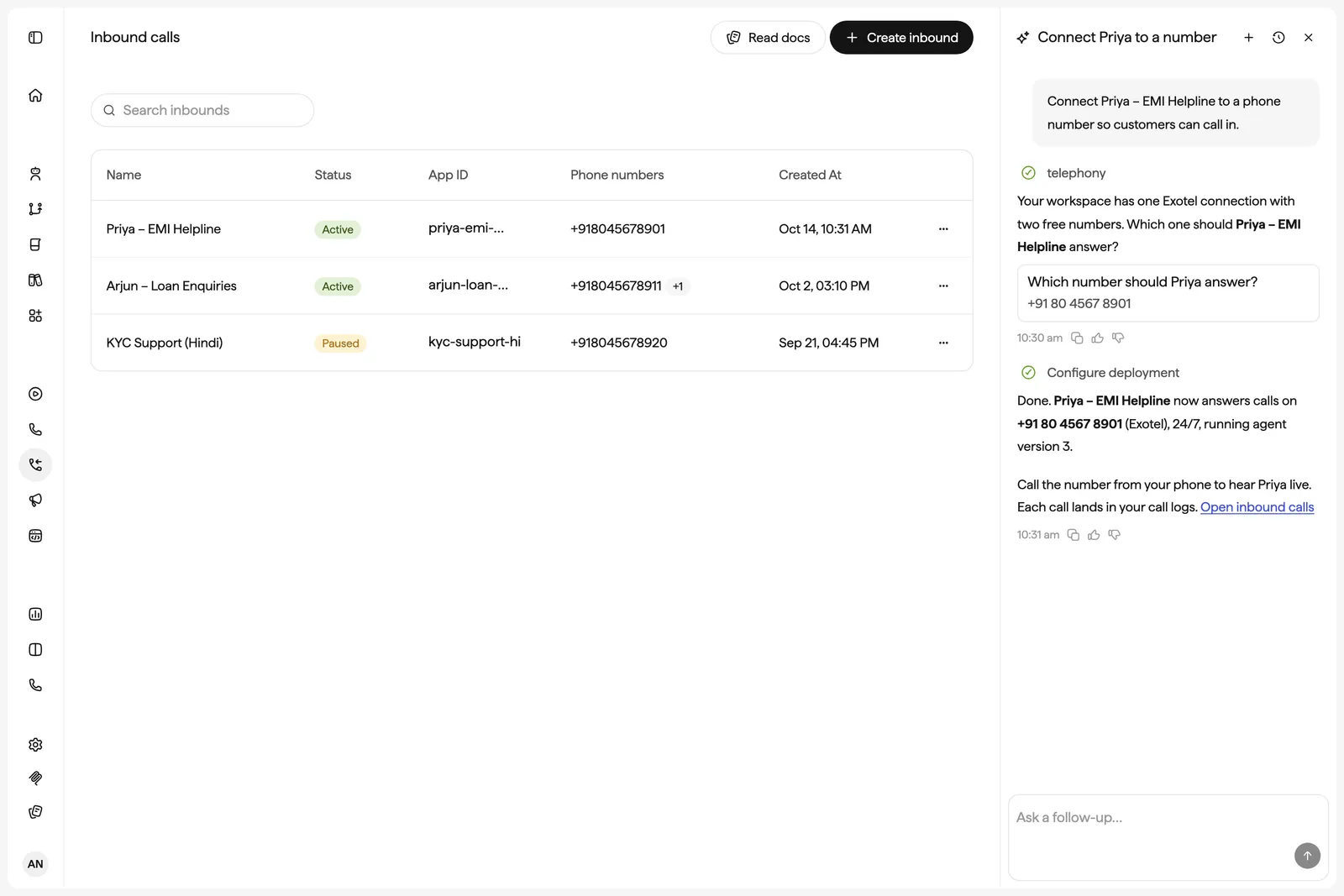Open the split columns sidebar icon
1344x896 pixels.
coord(35,649)
